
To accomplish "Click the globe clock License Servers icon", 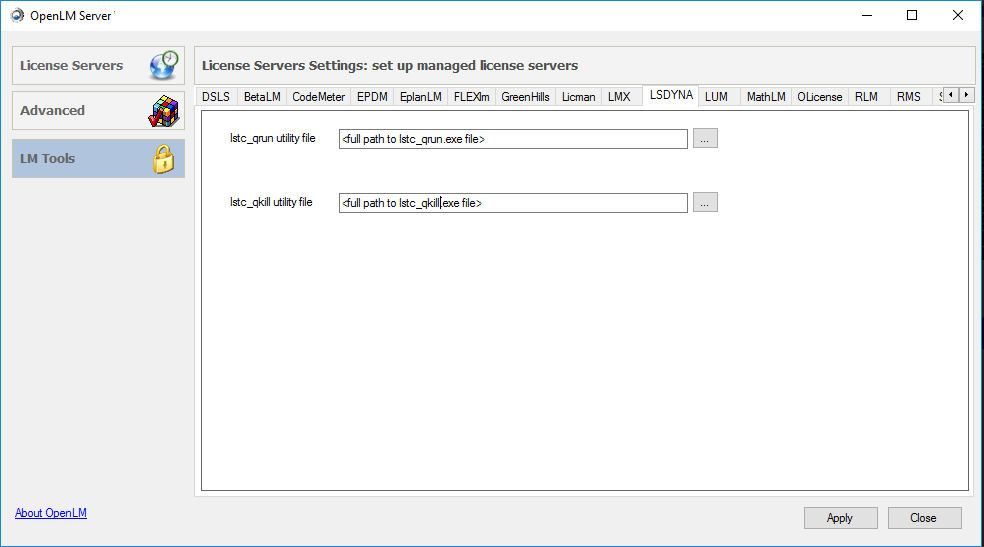I will click(x=163, y=65).
